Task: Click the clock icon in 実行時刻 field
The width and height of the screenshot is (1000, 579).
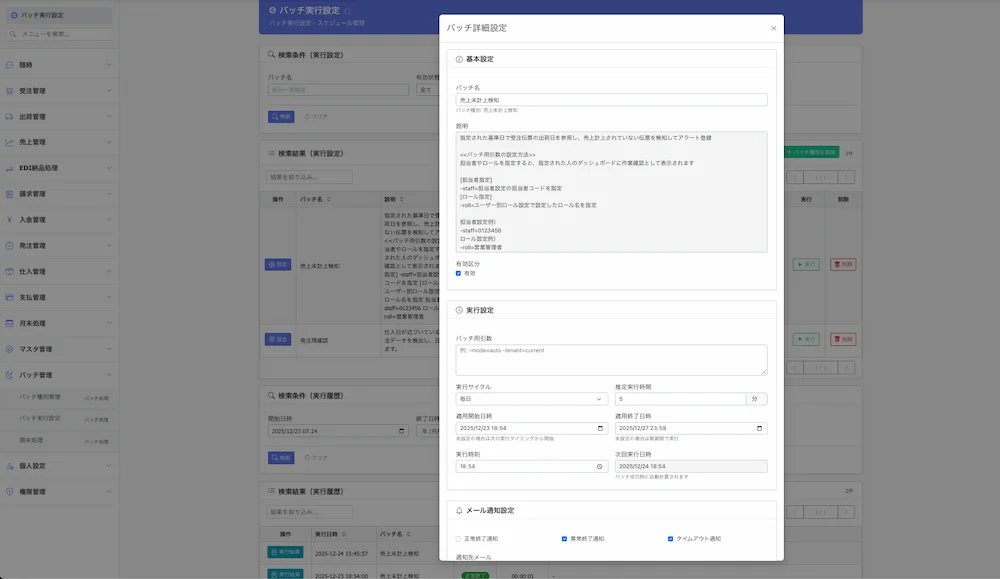Action: tap(600, 466)
